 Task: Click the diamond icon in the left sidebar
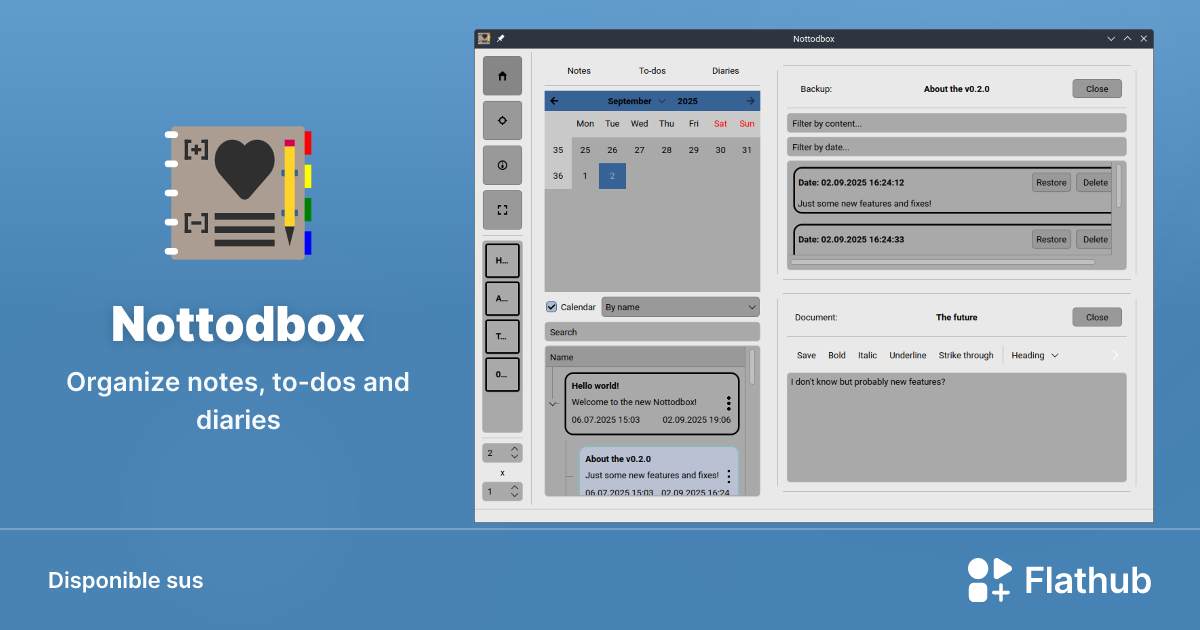pos(502,120)
